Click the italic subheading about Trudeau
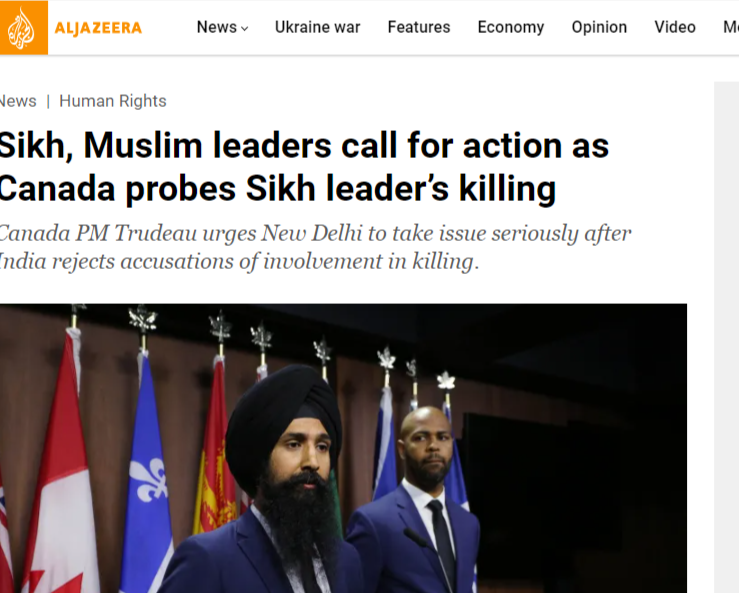Image resolution: width=739 pixels, height=593 pixels. pyautogui.click(x=315, y=247)
